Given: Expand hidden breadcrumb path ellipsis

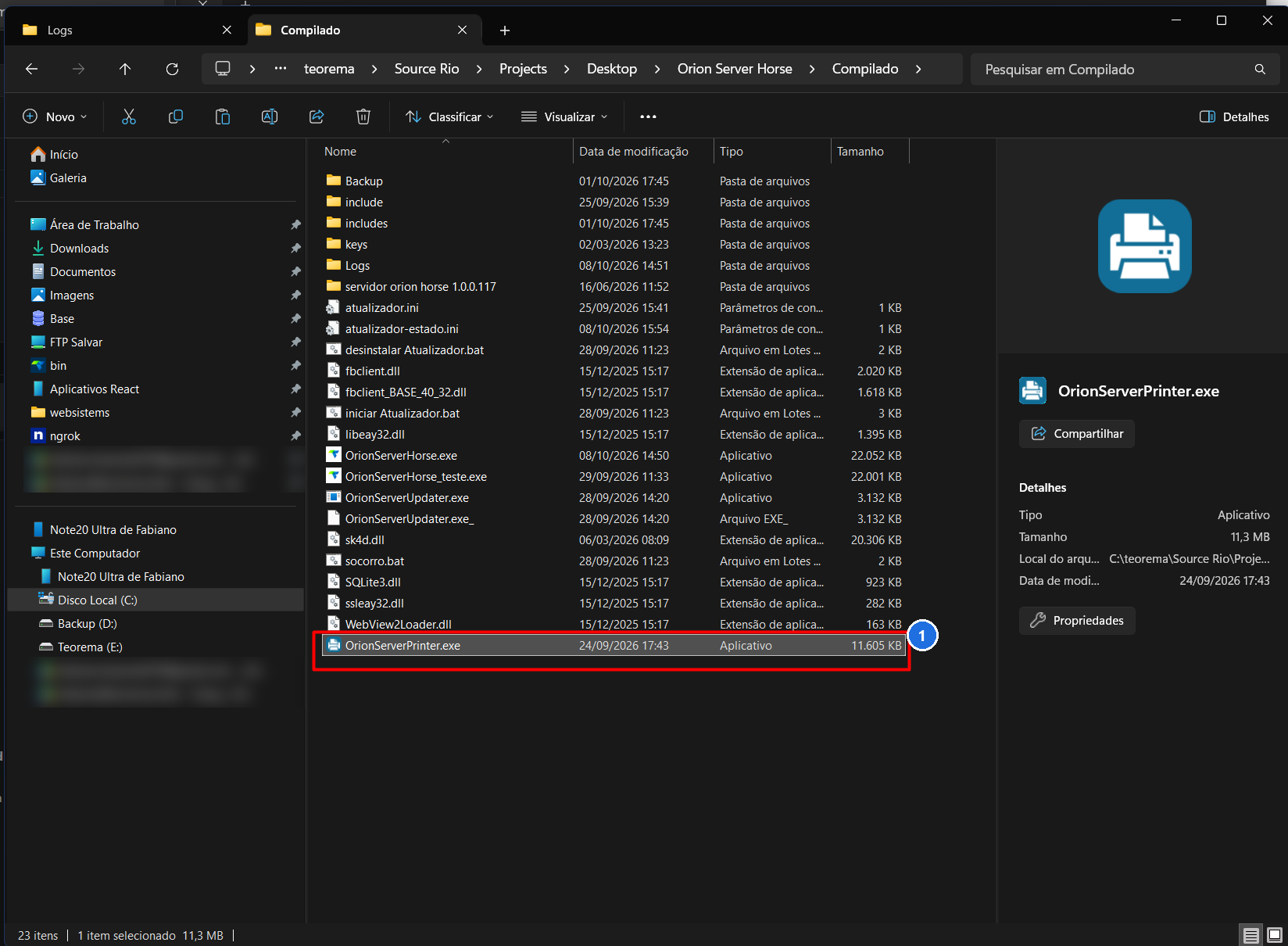Looking at the screenshot, I should tap(280, 69).
